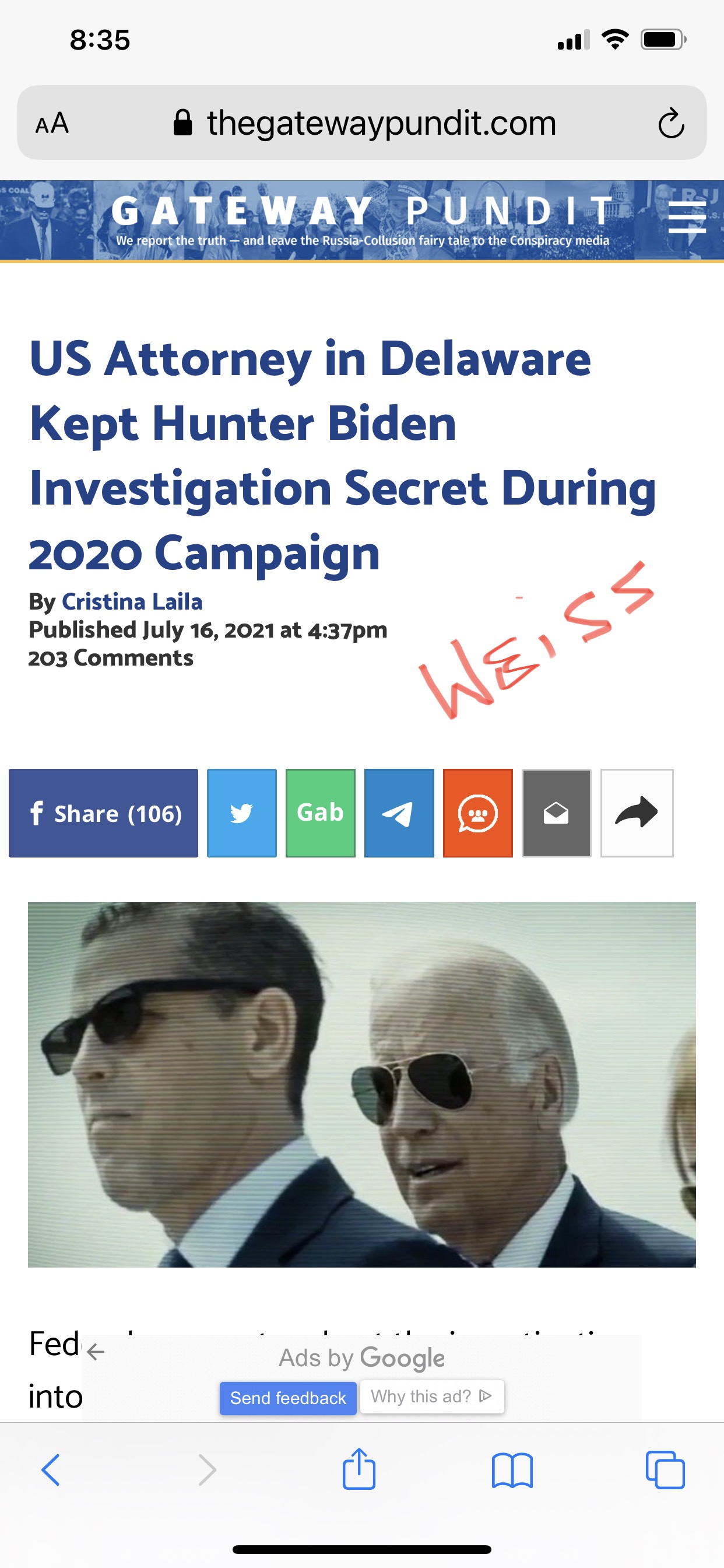This screenshot has width=724, height=1568.
Task: Open Why this ad? info
Action: [431, 1396]
